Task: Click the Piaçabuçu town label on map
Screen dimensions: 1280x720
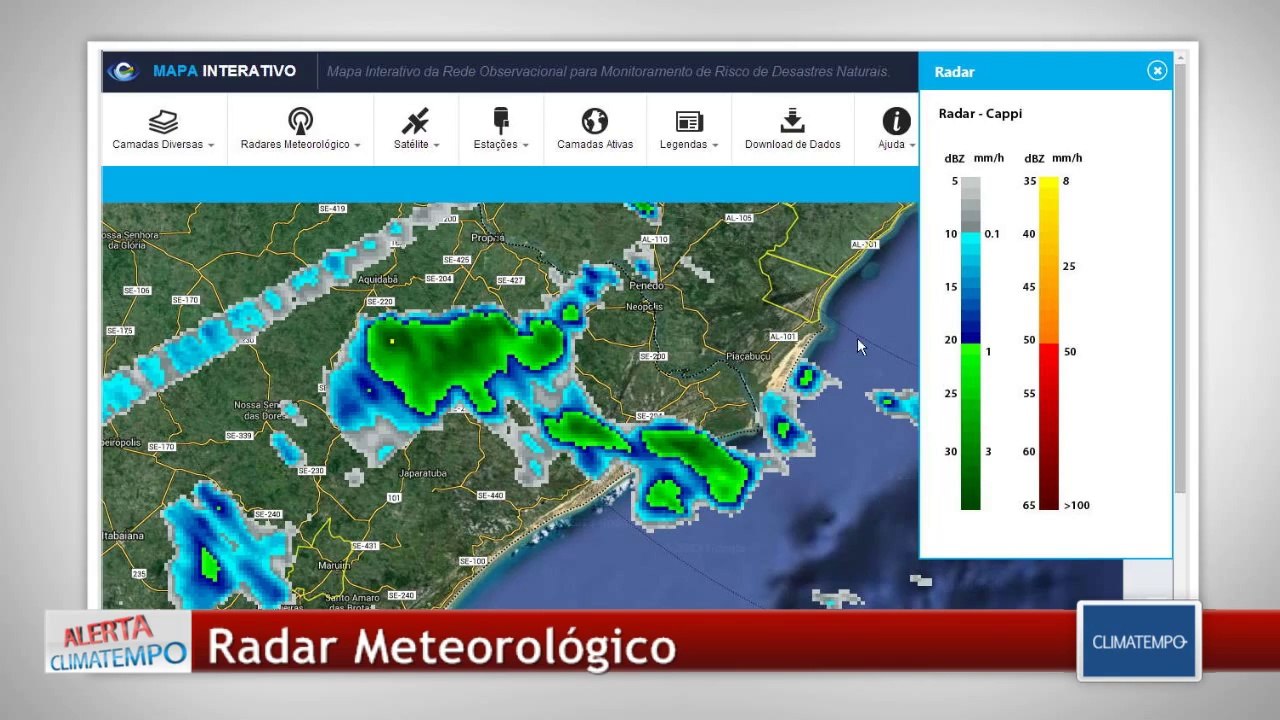Action: pyautogui.click(x=749, y=356)
